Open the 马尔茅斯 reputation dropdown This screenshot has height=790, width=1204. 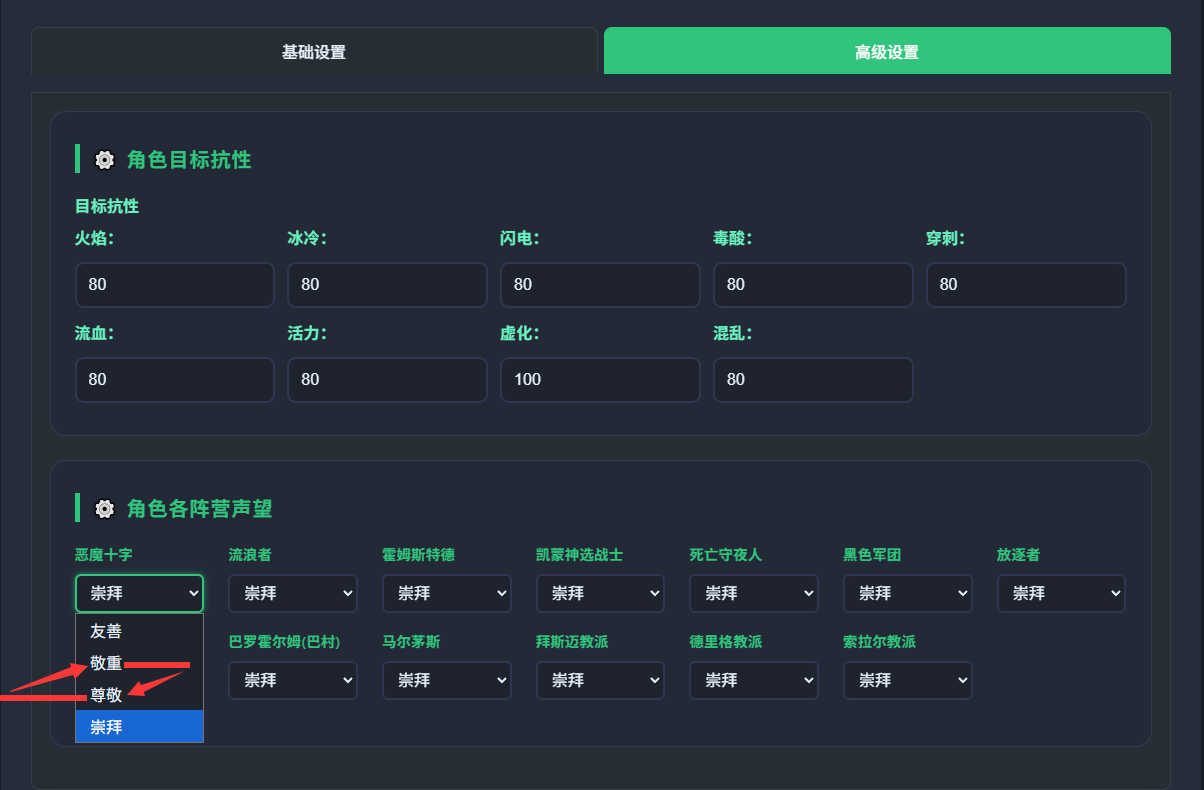447,680
